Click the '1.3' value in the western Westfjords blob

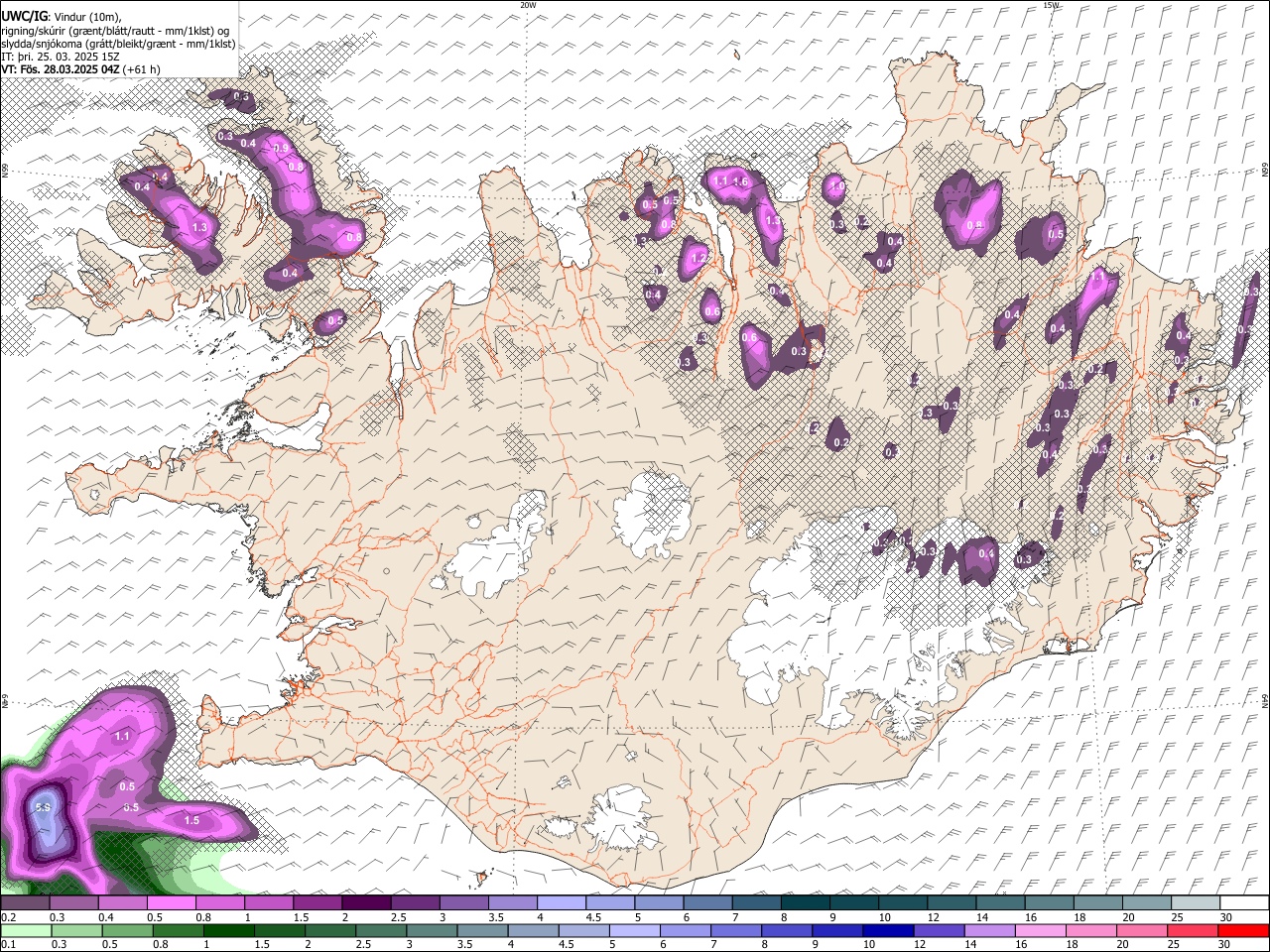pos(199,227)
